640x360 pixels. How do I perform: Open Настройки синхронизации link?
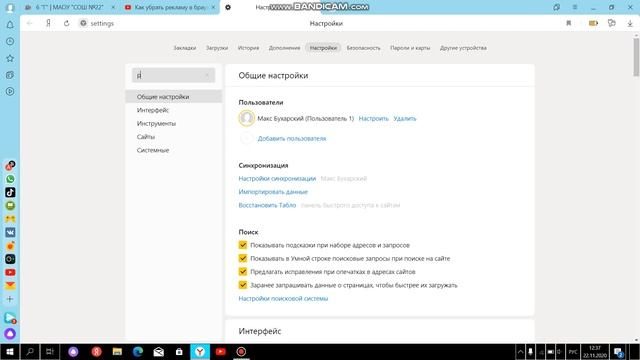pyautogui.click(x=277, y=179)
